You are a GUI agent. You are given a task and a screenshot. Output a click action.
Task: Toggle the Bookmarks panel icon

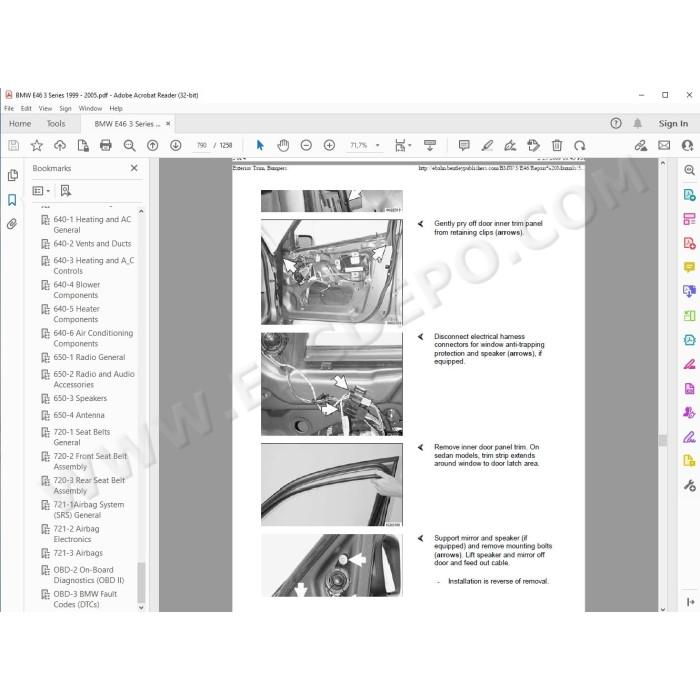(12, 200)
